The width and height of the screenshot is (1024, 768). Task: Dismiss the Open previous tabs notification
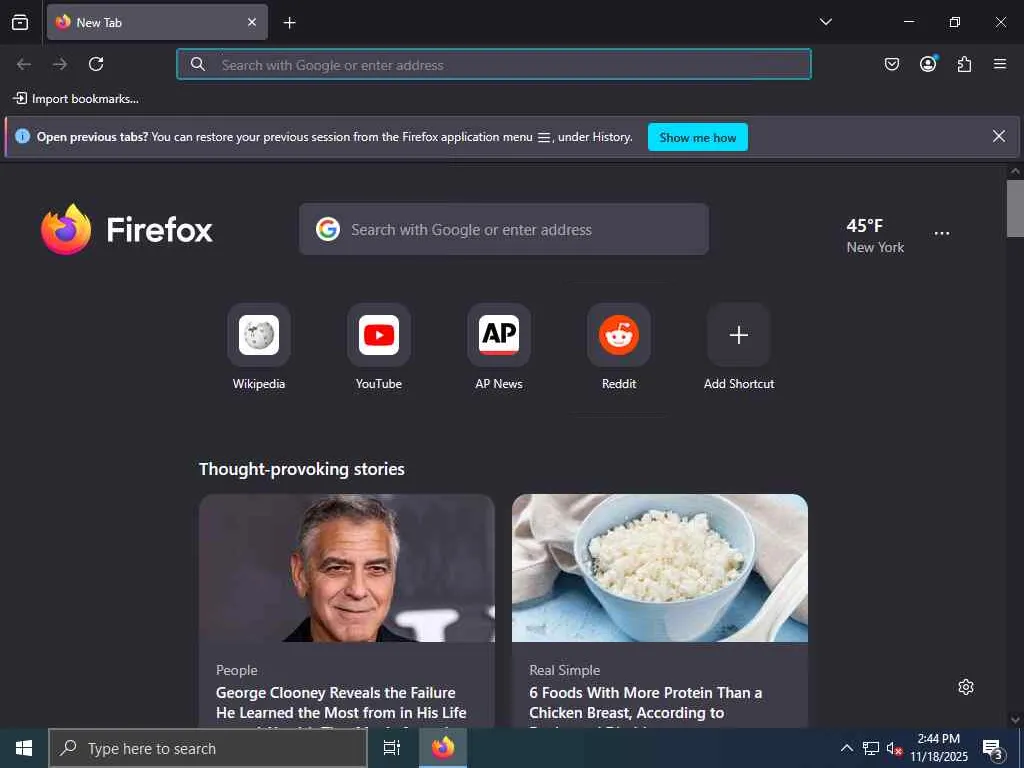tap(999, 136)
